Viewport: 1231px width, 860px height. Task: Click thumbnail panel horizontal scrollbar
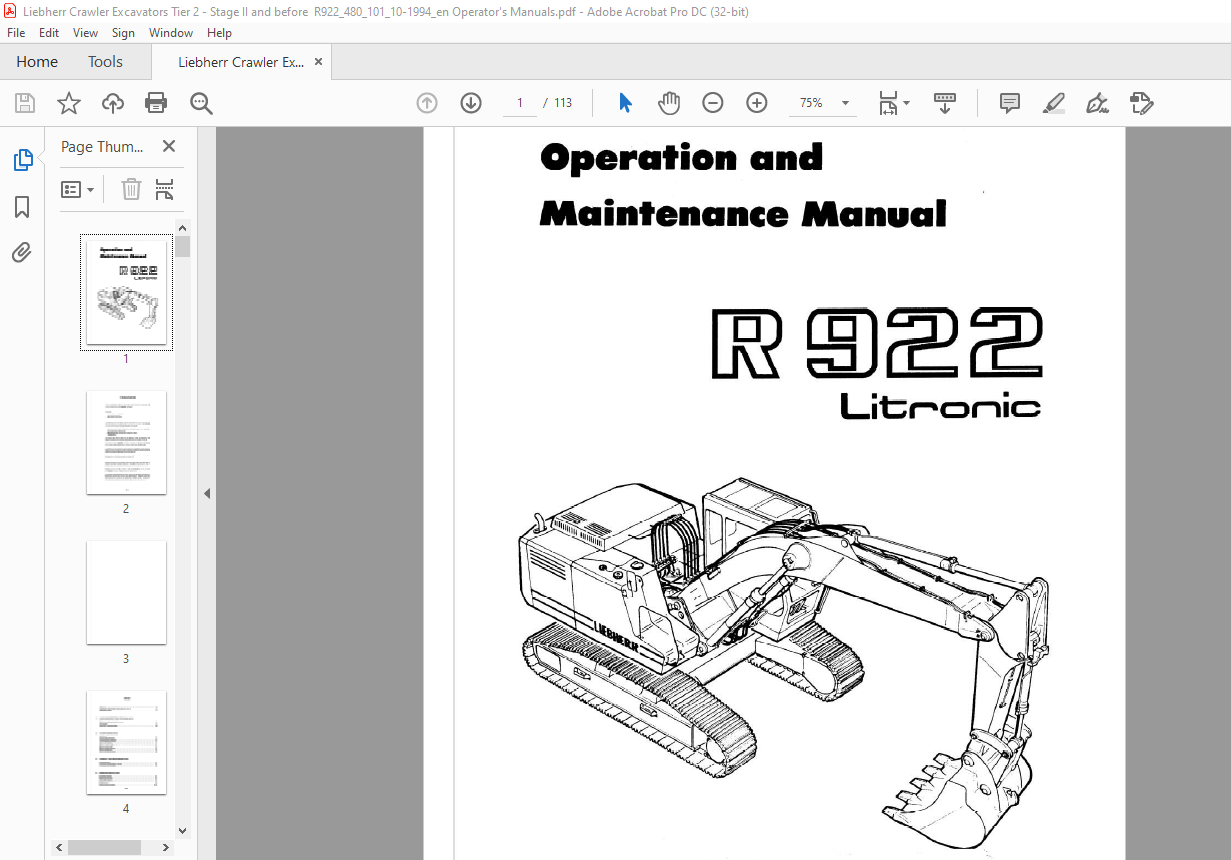(x=105, y=847)
